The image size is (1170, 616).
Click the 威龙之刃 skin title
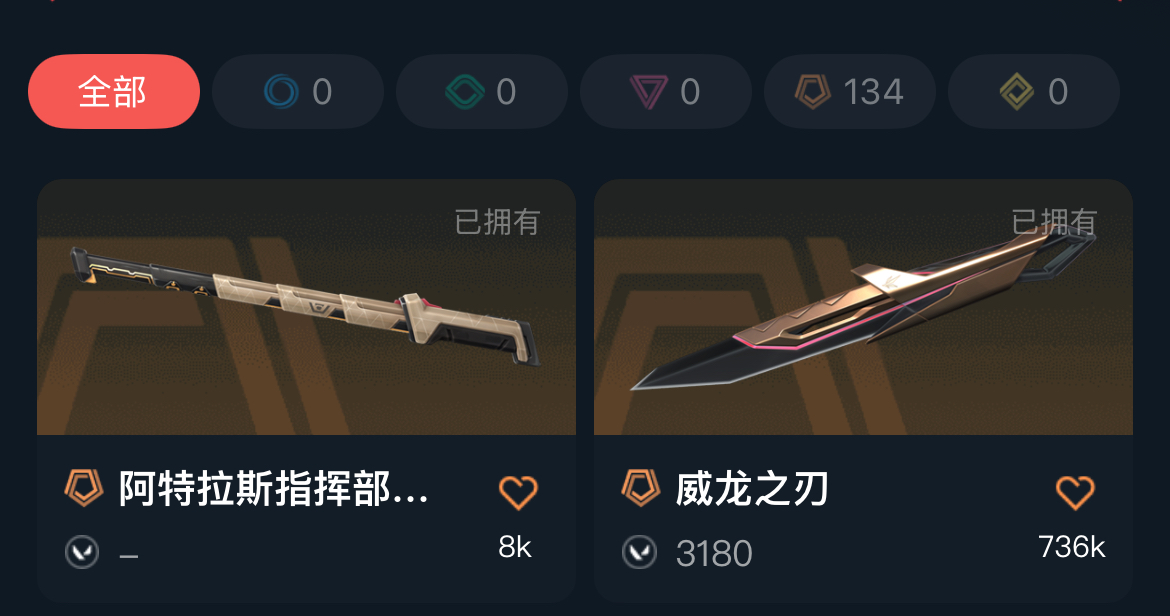tap(752, 490)
